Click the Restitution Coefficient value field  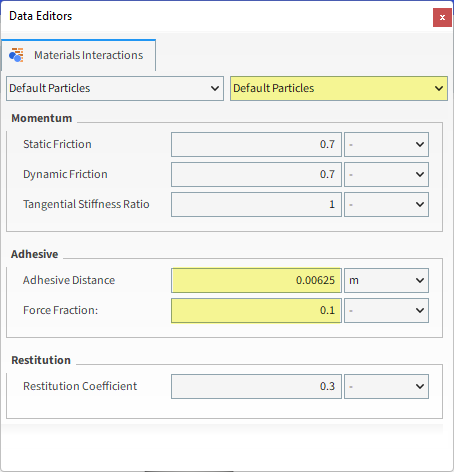(x=256, y=386)
